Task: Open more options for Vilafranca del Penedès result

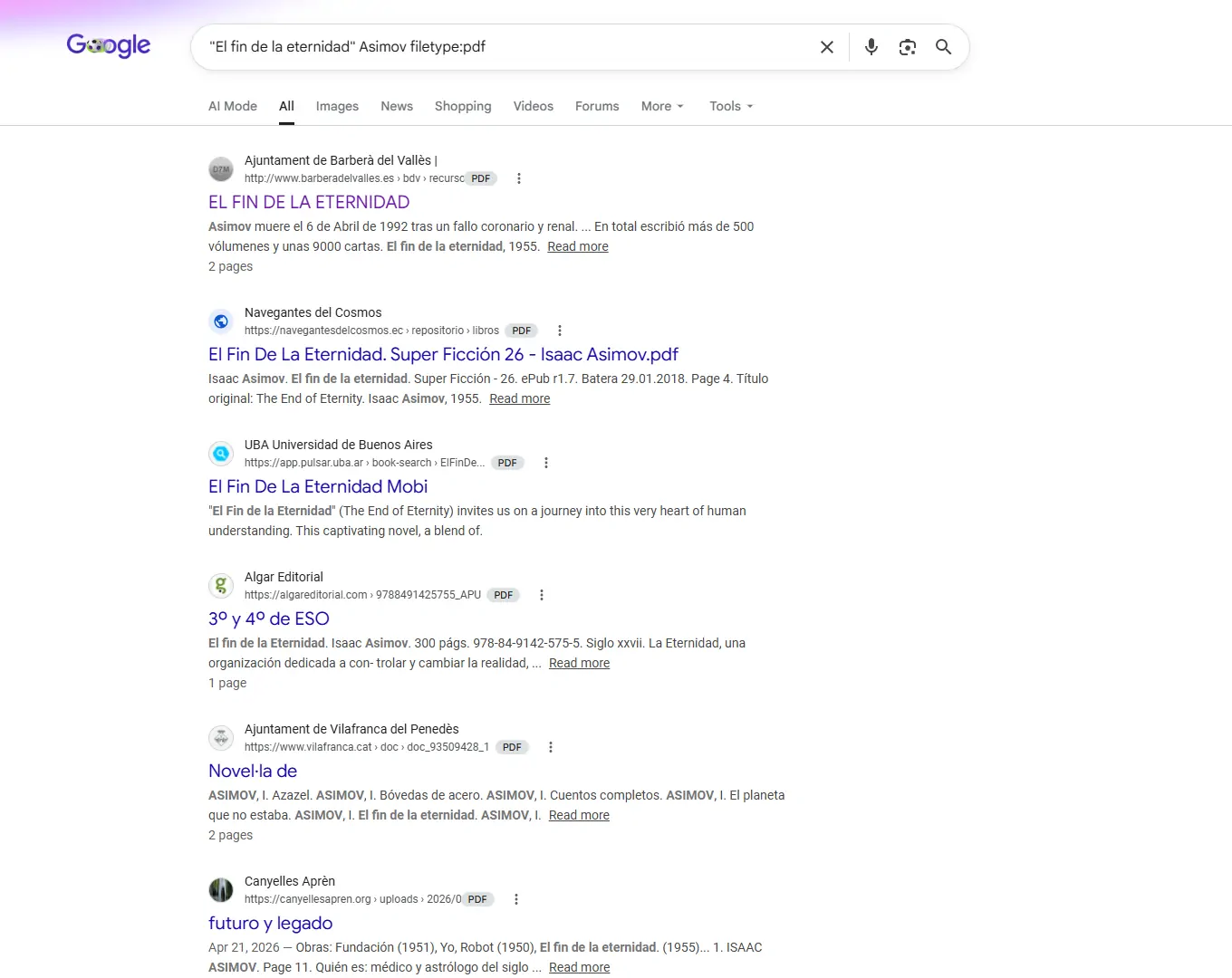Action: click(x=551, y=747)
